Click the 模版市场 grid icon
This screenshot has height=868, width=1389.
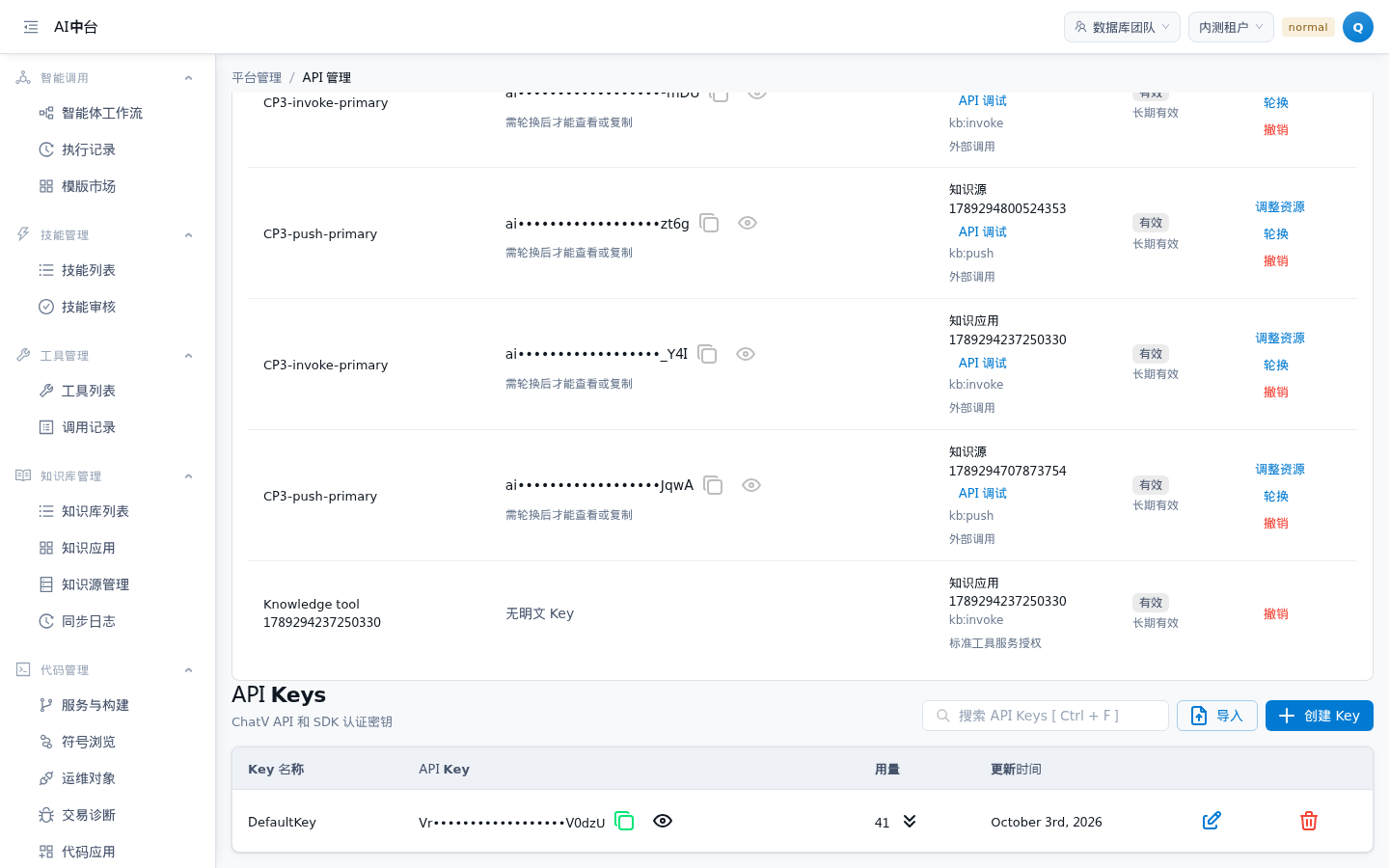point(46,186)
